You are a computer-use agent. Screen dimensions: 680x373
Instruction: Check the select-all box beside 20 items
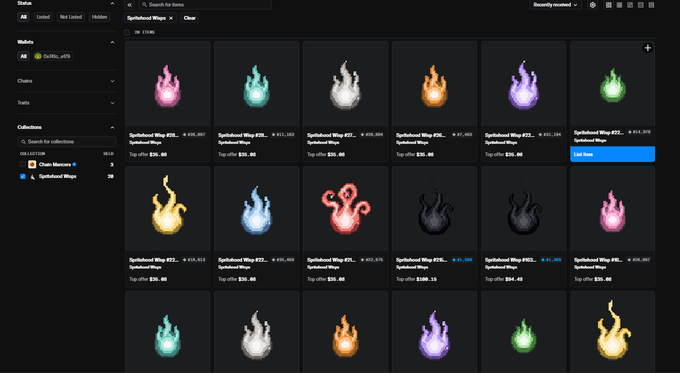tap(127, 32)
